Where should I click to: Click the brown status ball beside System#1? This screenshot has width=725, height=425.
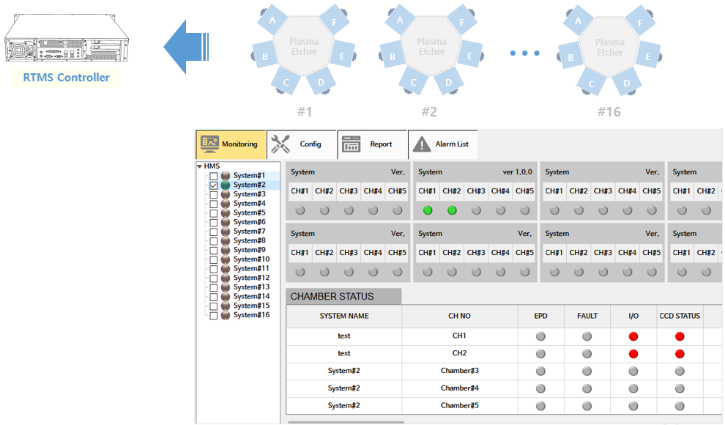tap(225, 176)
